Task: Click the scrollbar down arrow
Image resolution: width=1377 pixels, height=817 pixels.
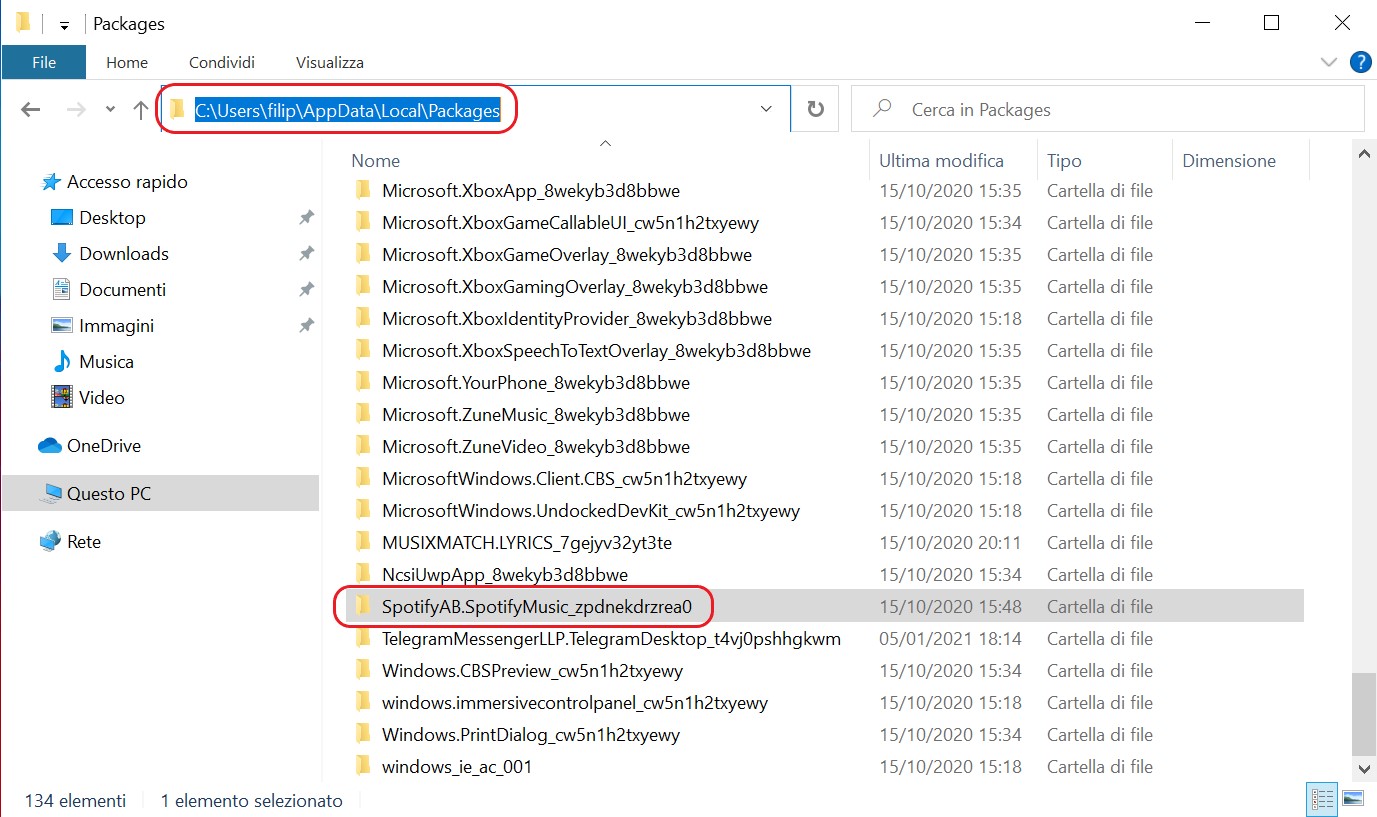Action: [x=1363, y=768]
